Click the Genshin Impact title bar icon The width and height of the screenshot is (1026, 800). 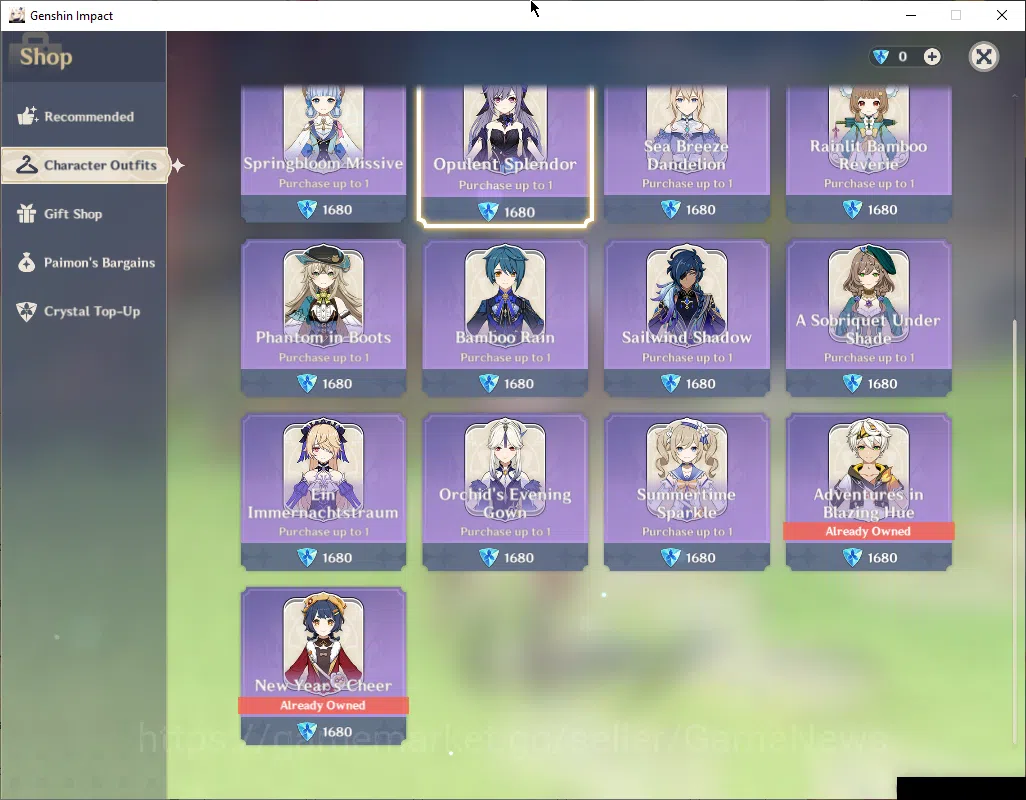pos(17,15)
